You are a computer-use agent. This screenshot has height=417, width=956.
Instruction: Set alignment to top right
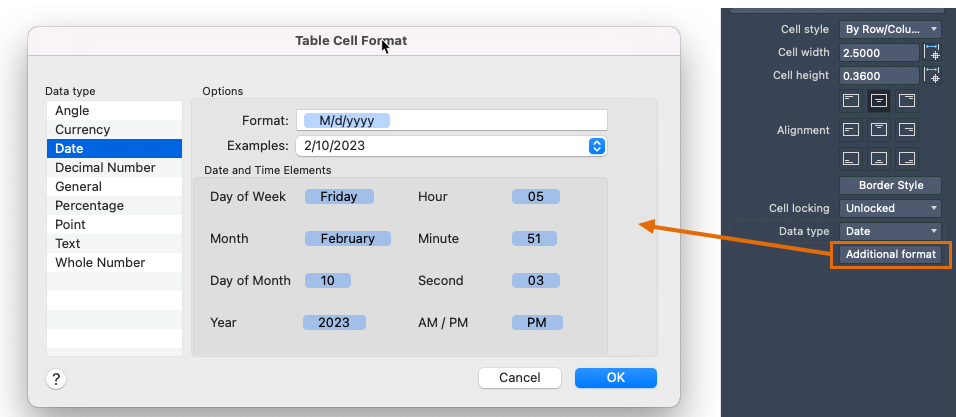click(907, 100)
